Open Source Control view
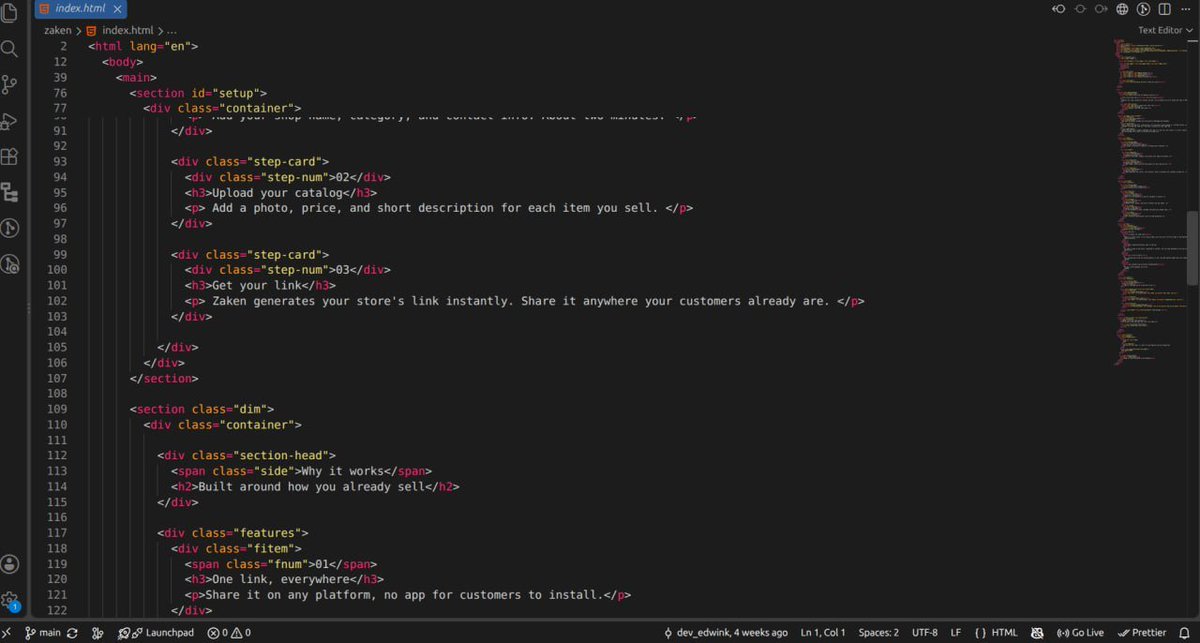 pos(10,84)
